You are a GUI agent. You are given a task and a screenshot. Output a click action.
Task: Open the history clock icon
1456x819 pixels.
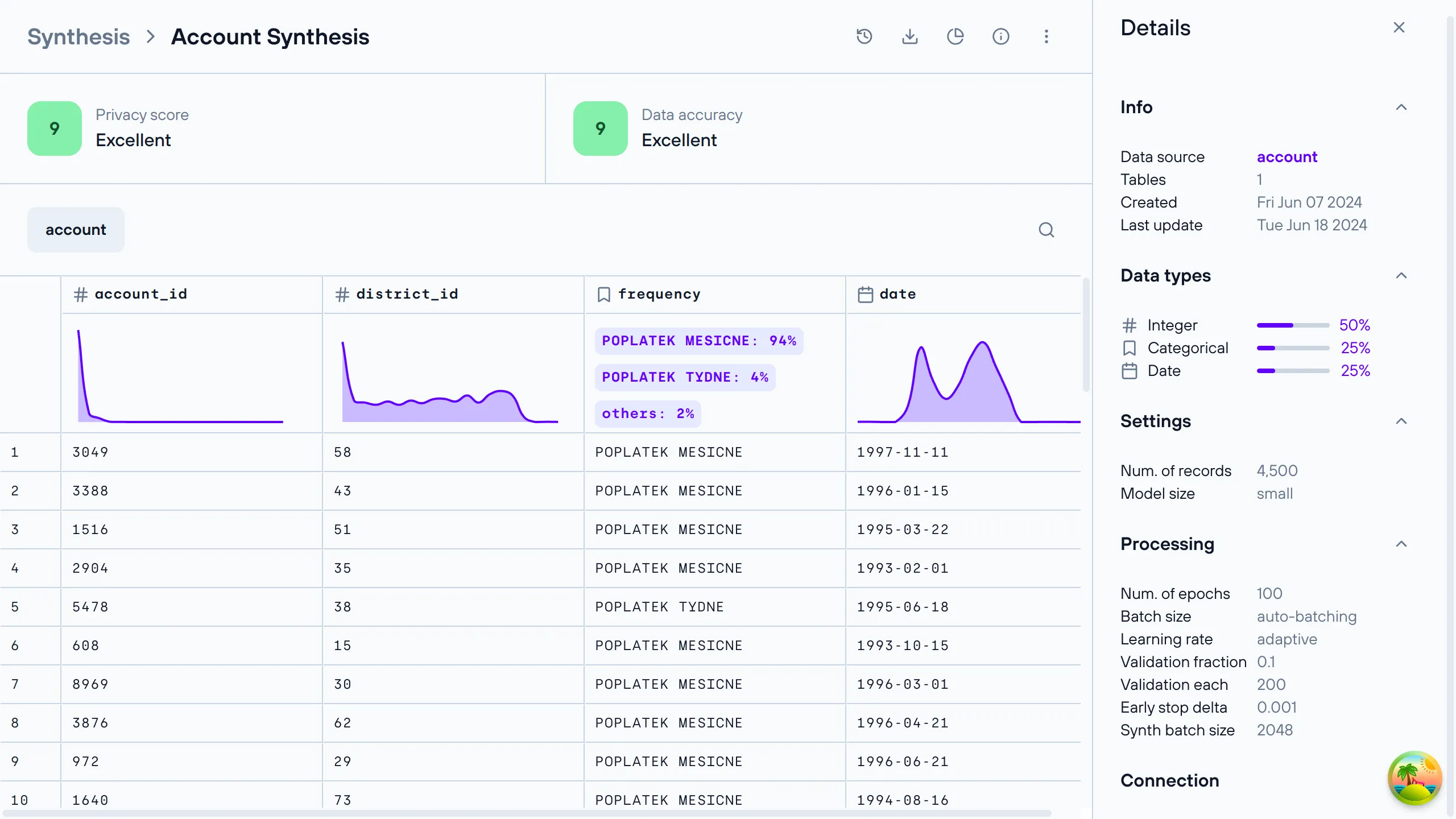pyautogui.click(x=864, y=36)
